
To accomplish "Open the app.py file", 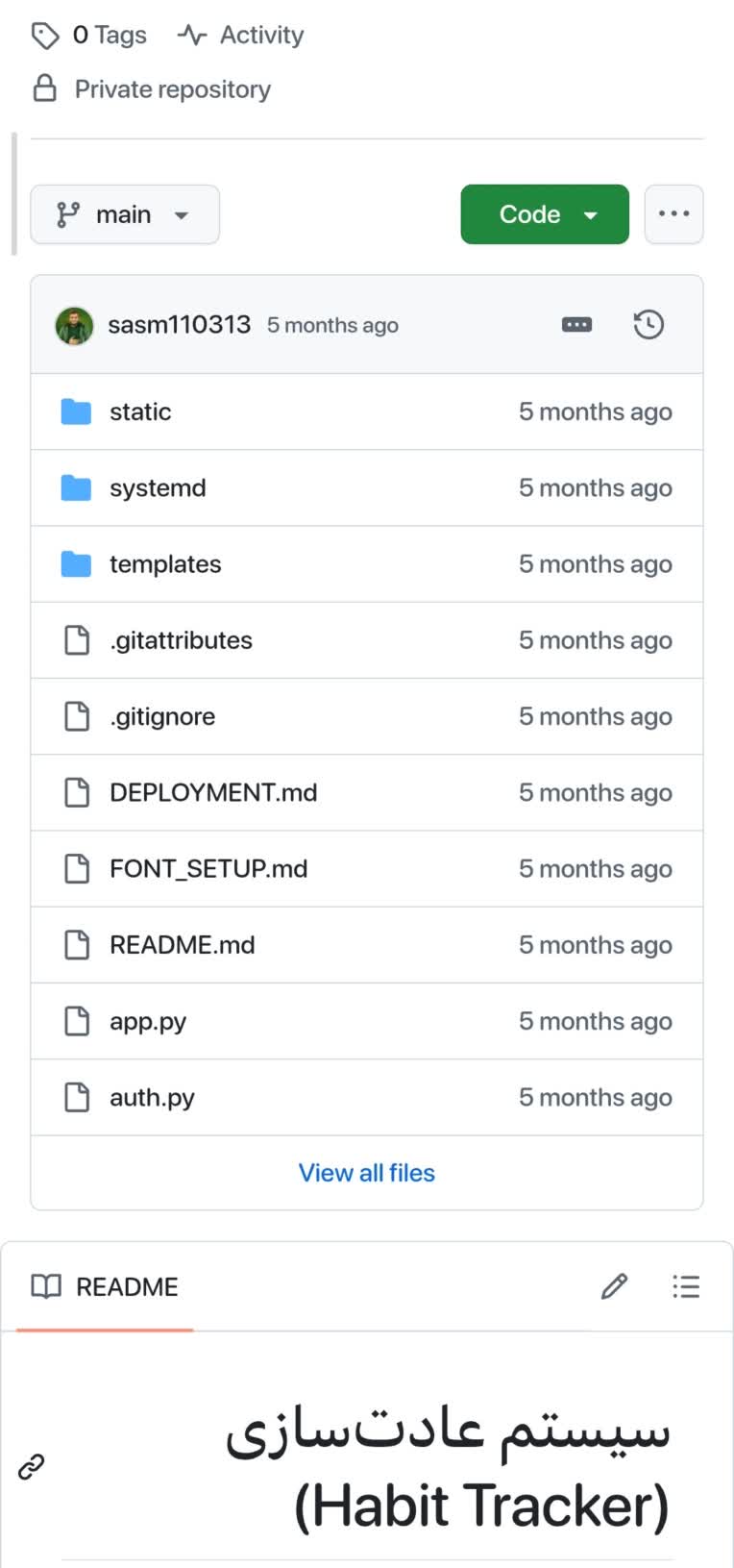I will [x=148, y=1022].
